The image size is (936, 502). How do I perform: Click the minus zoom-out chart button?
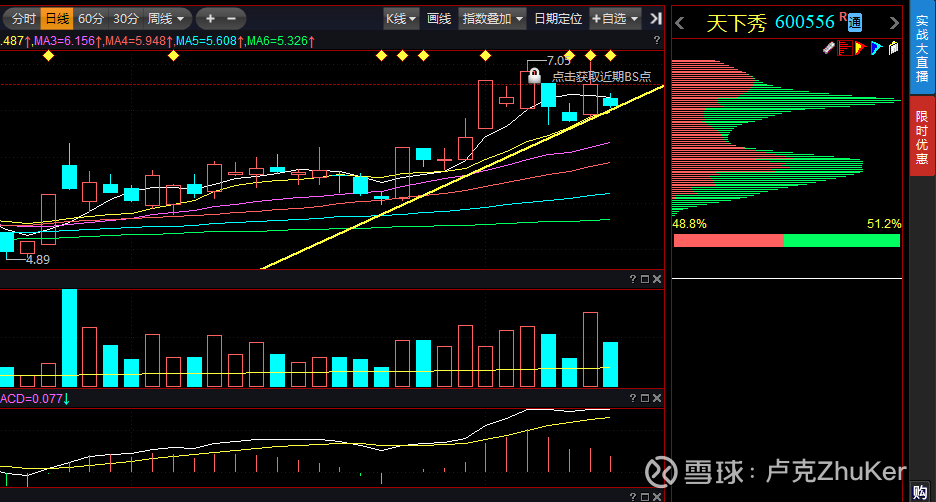pyautogui.click(x=232, y=18)
